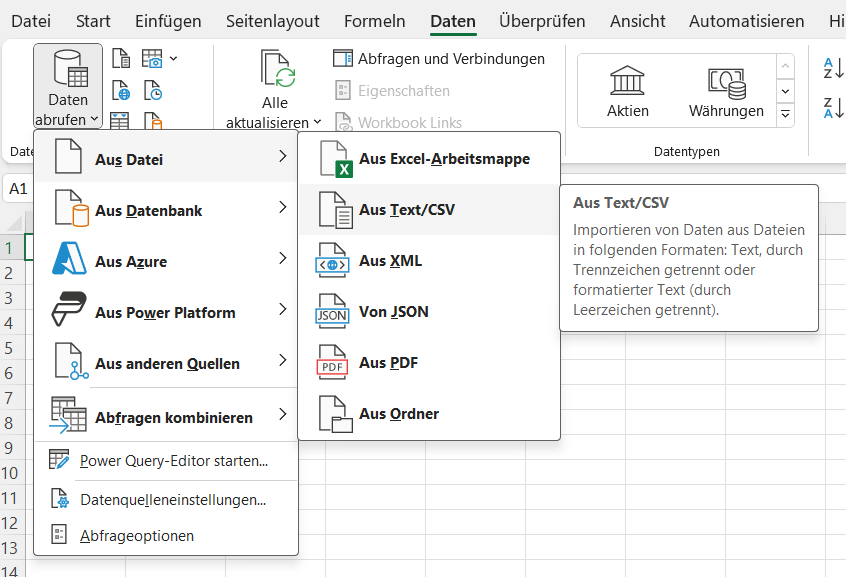Viewport: 846px width, 577px height.
Task: Click the Aus Azure menu label
Action: pos(131,261)
